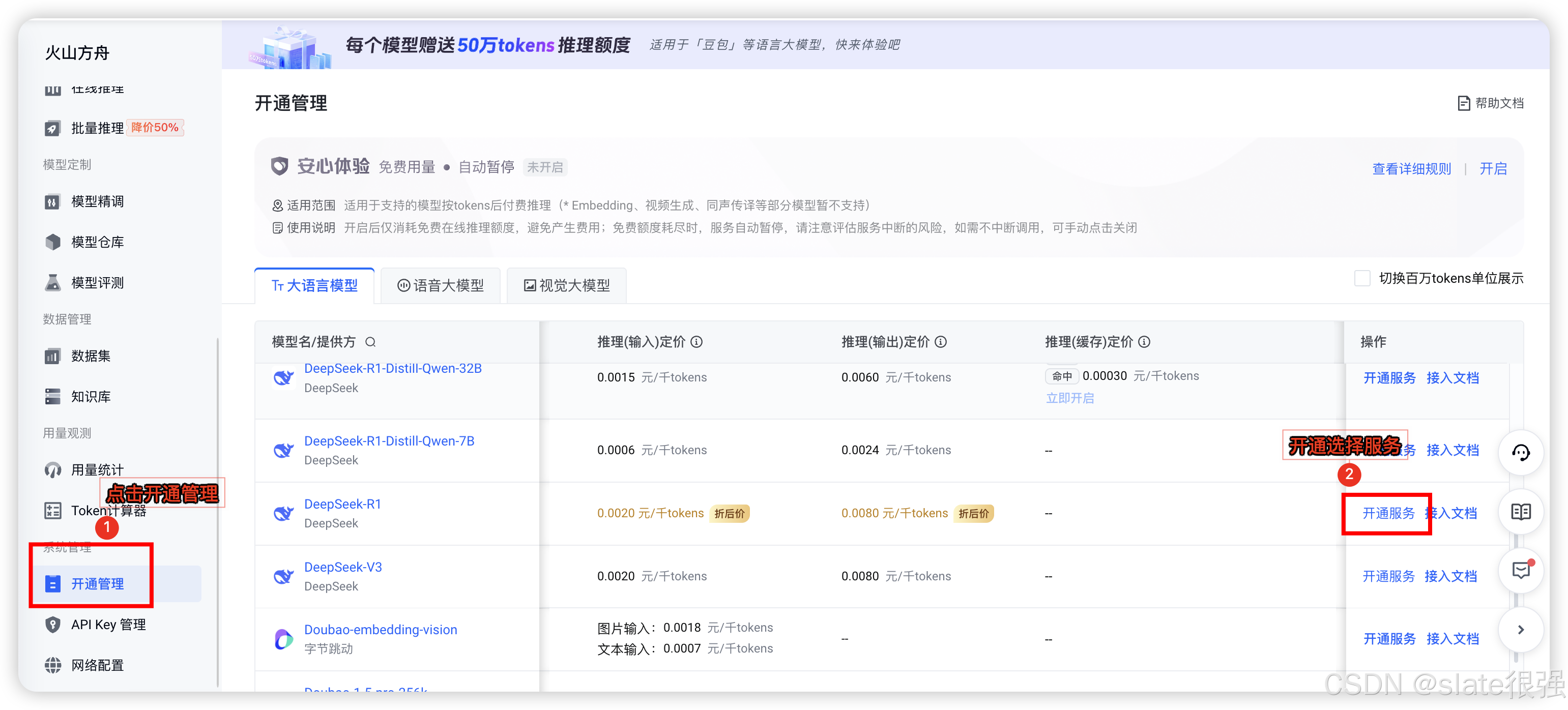The image size is (1568, 710).
Task: Open 查看详细规则 link
Action: [1411, 168]
